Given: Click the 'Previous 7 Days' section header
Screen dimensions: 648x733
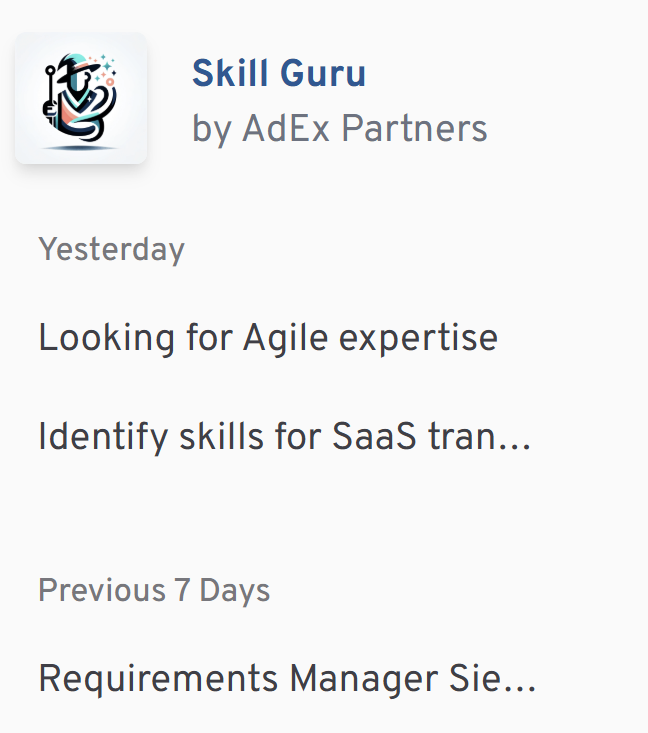Looking at the screenshot, I should (154, 590).
